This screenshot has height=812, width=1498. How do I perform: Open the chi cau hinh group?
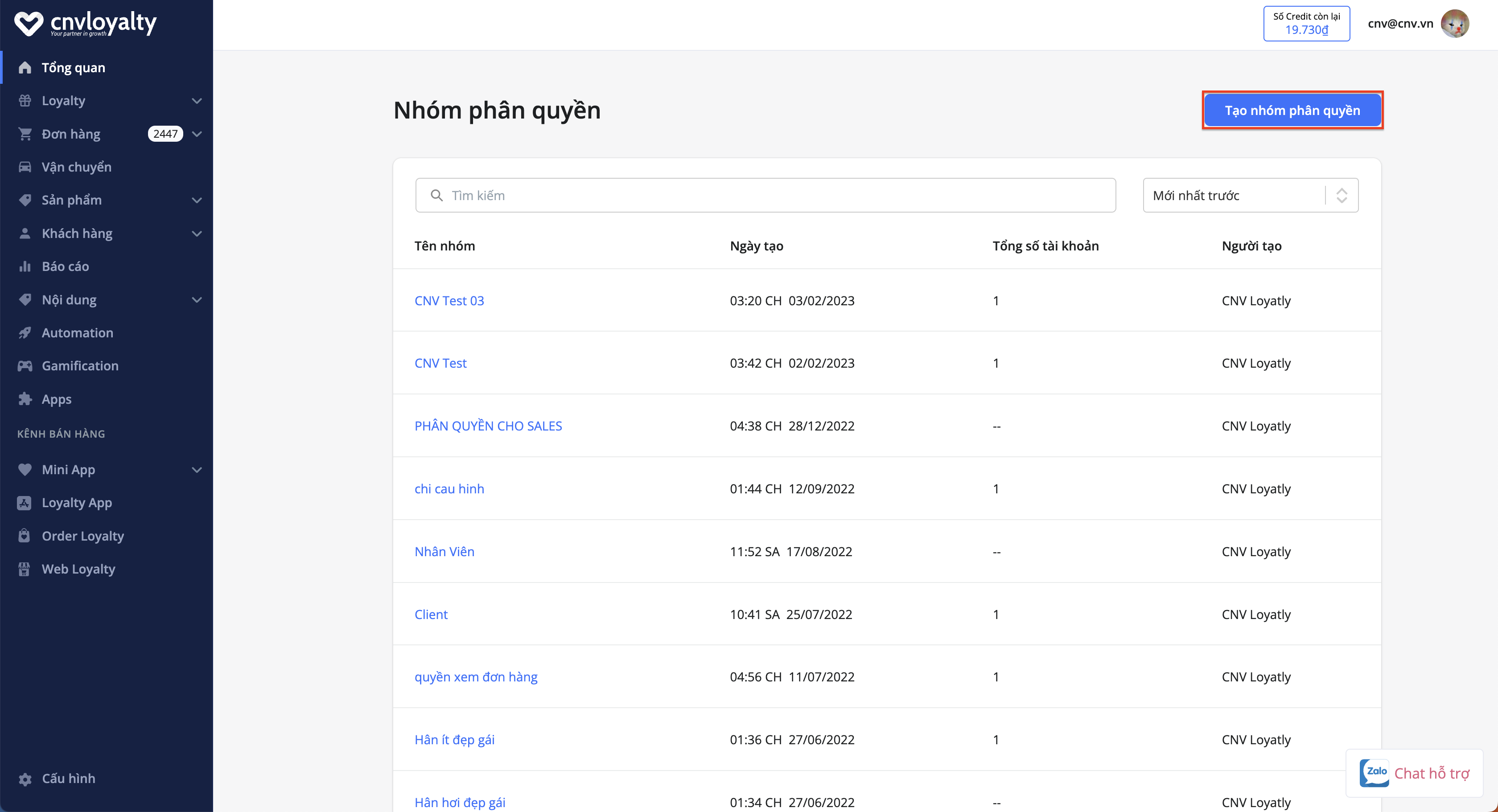(x=449, y=489)
